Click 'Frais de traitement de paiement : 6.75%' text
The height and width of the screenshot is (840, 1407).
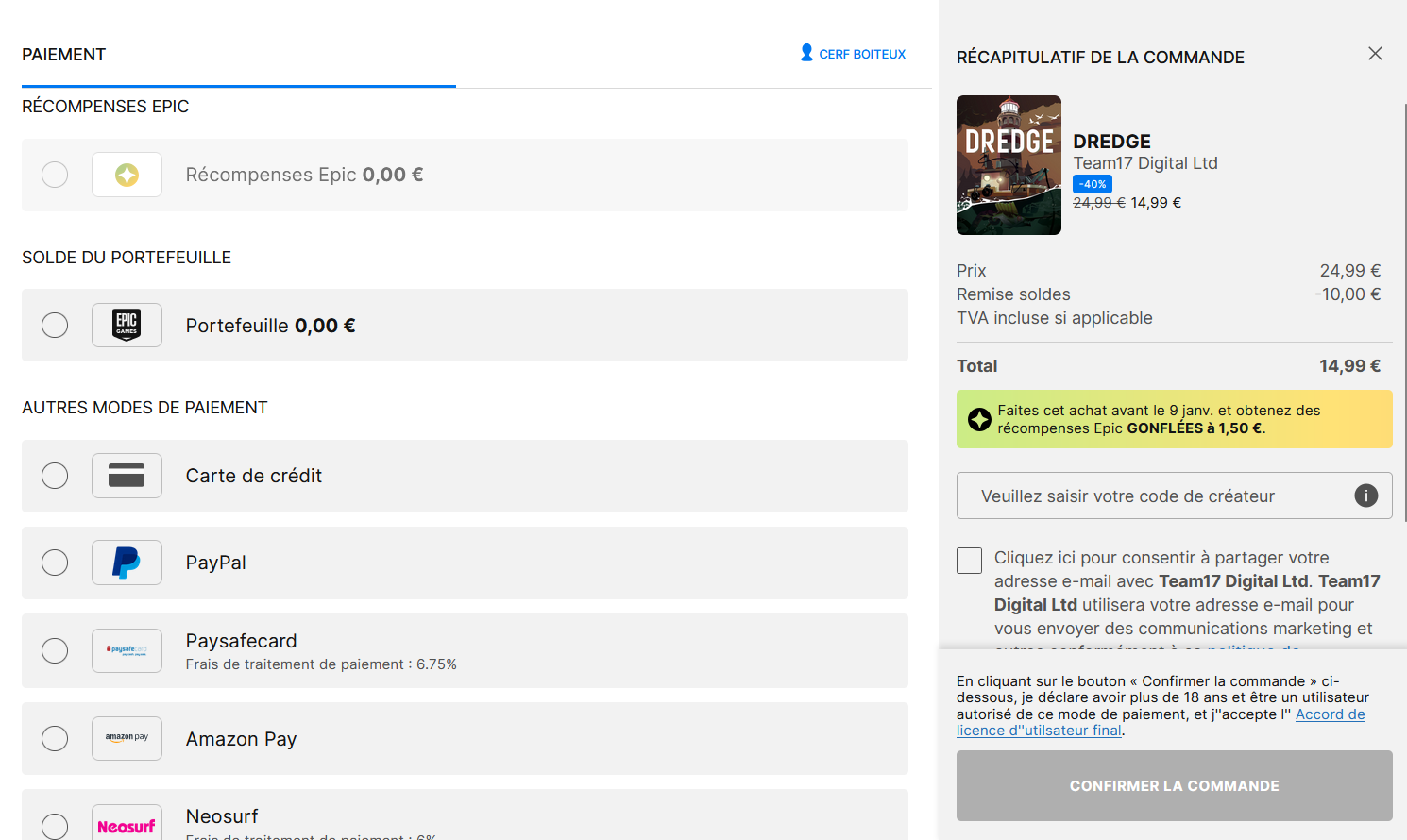click(x=321, y=664)
